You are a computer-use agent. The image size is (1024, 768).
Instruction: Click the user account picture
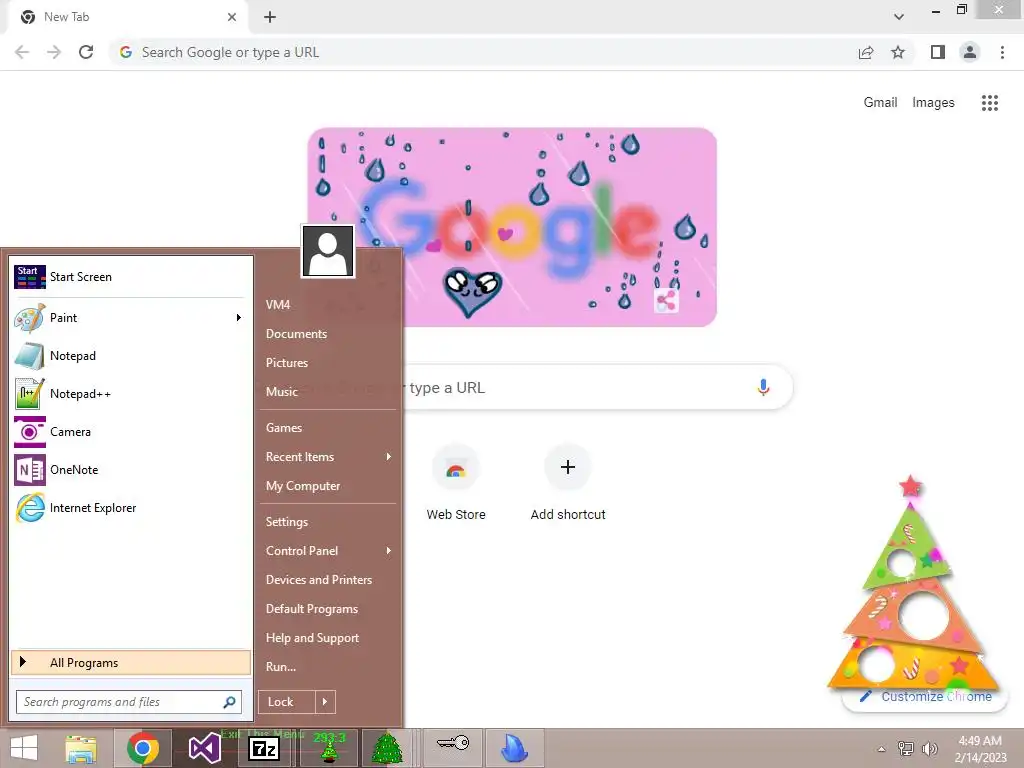tap(328, 251)
